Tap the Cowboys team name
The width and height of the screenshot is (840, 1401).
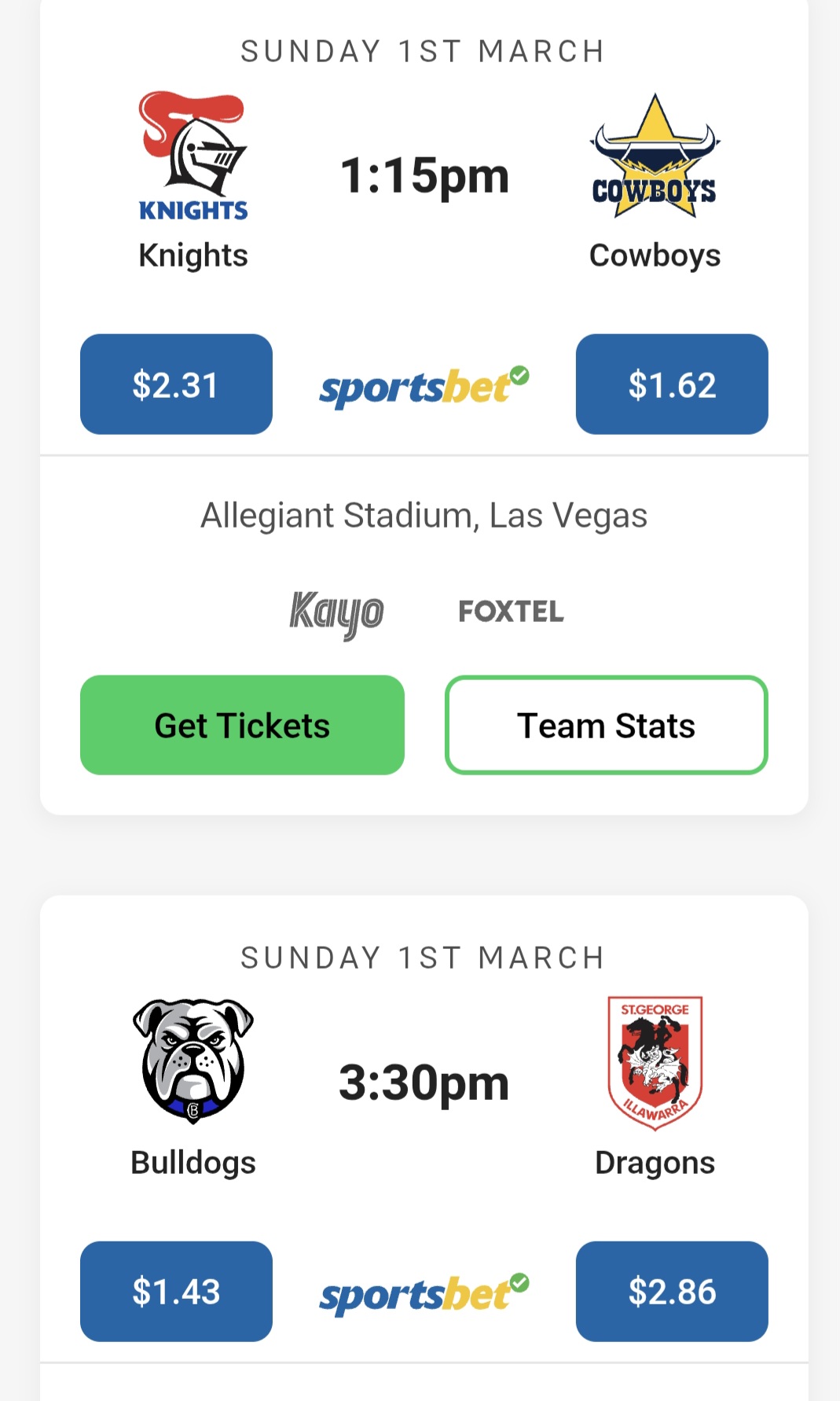(x=655, y=256)
